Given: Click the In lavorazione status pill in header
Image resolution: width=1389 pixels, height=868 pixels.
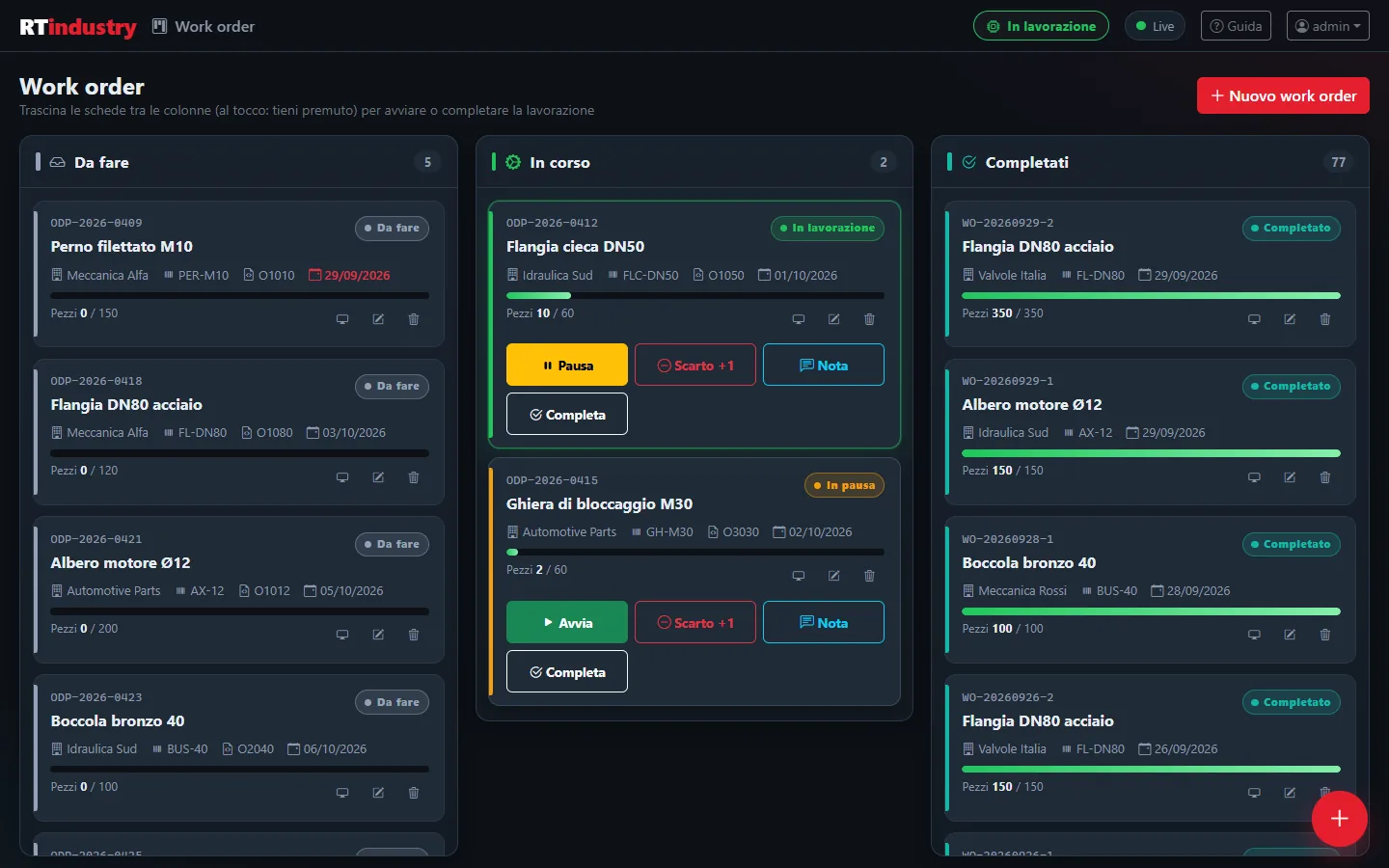Looking at the screenshot, I should pyautogui.click(x=1041, y=26).
